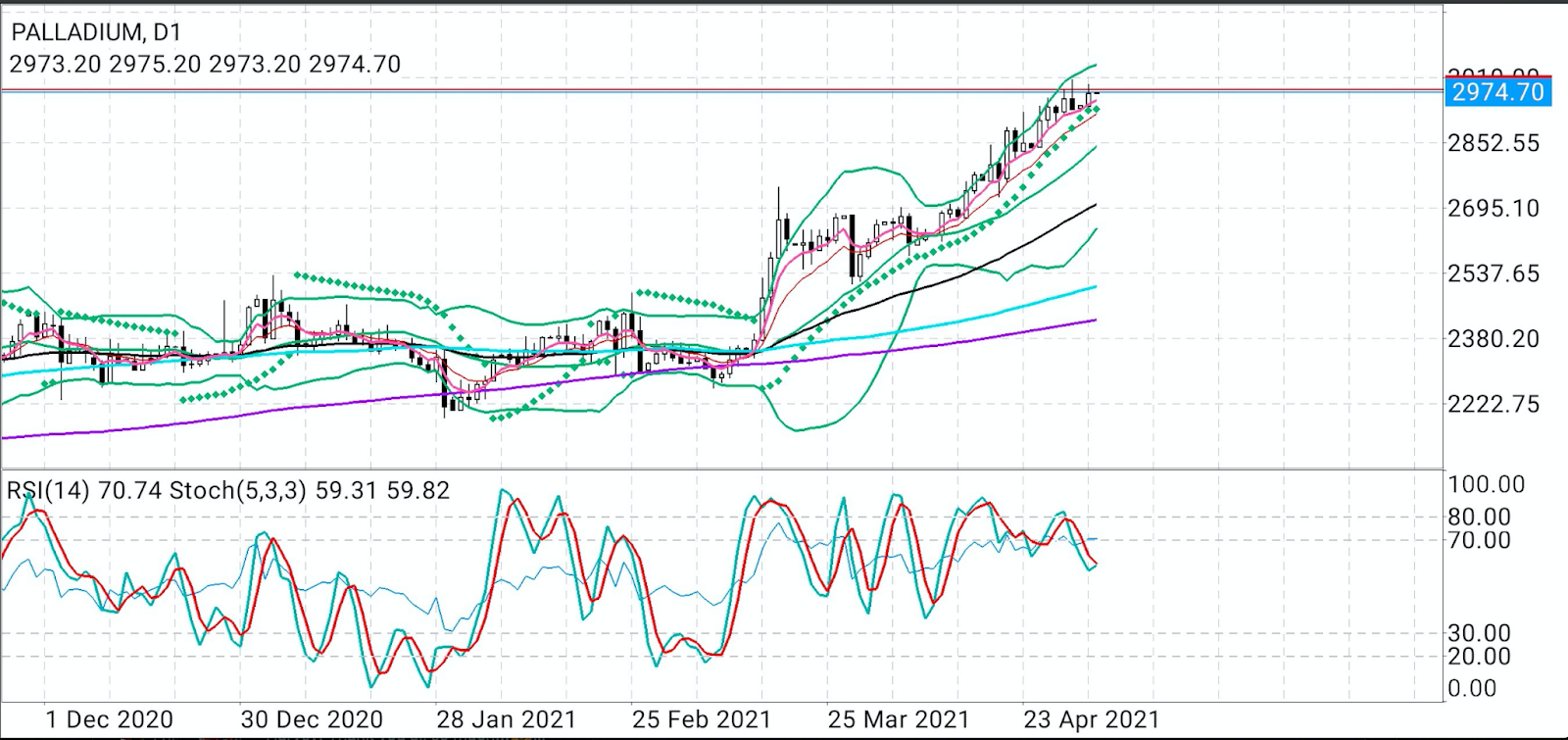
Task: Select the OHLC values line 2973.20 2975.20
Action: pos(205,65)
